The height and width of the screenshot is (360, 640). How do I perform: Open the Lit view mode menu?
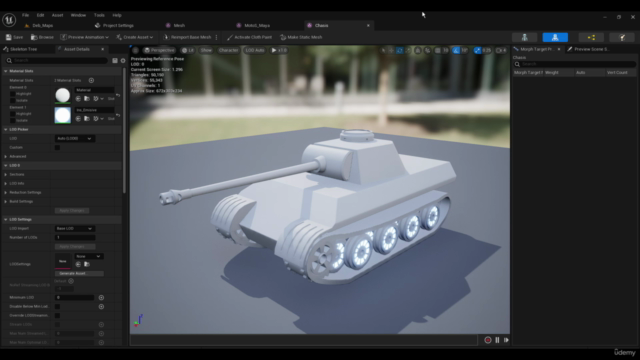click(188, 50)
